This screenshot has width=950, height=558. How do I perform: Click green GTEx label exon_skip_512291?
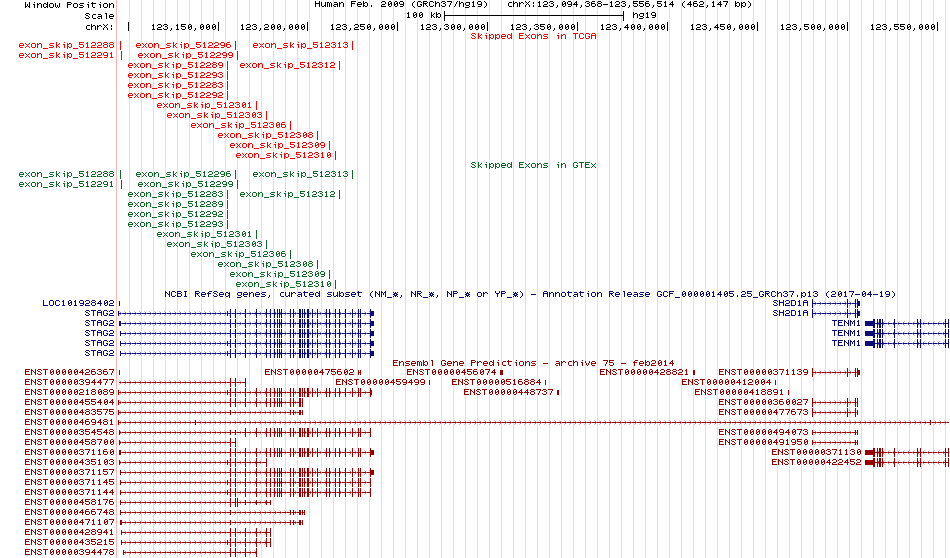tap(66, 184)
